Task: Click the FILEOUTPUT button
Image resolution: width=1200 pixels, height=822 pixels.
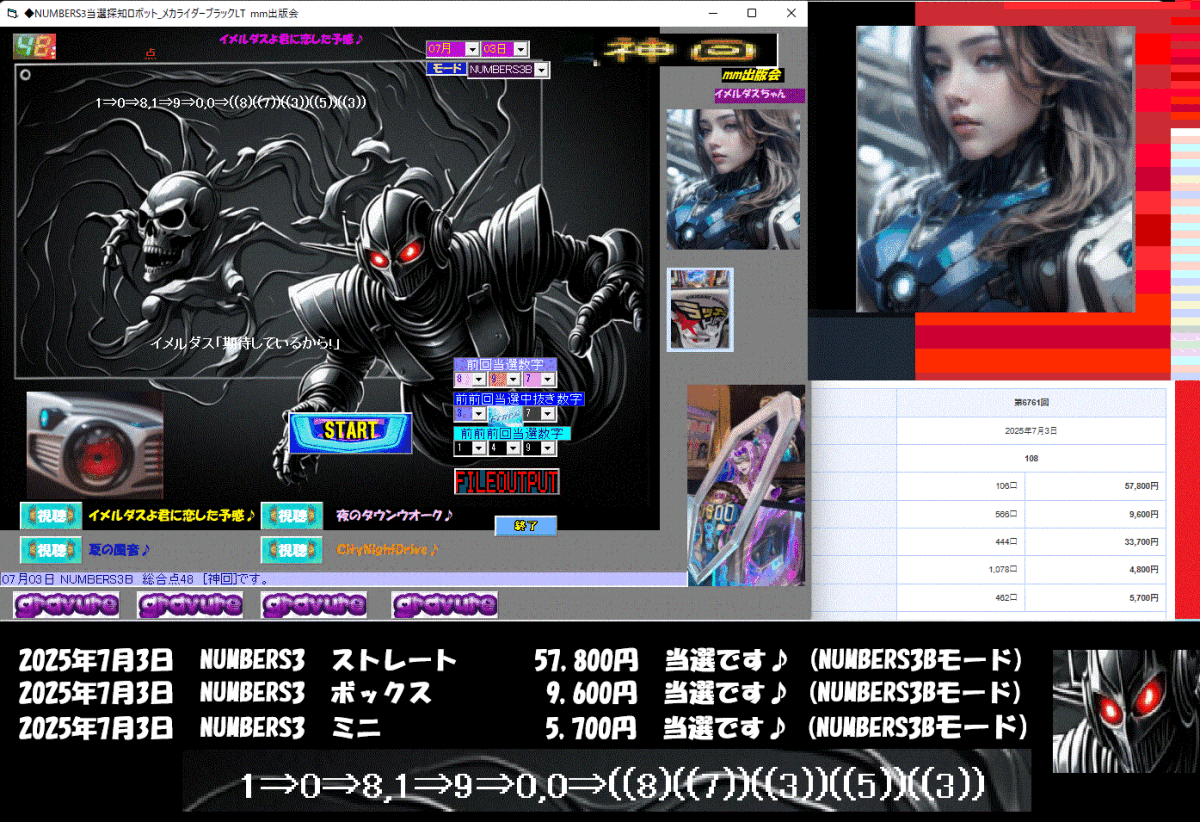Action: click(x=507, y=482)
